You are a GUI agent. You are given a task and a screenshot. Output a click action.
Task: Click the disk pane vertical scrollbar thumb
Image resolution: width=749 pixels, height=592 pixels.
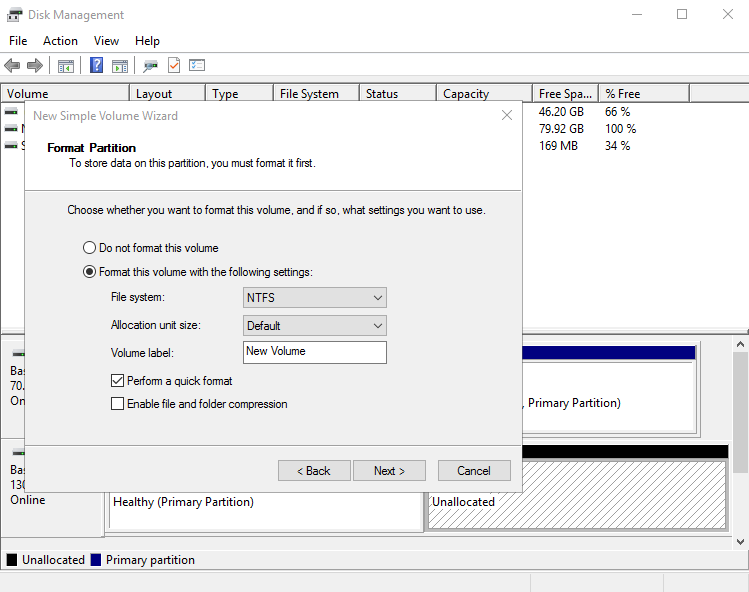pos(740,412)
